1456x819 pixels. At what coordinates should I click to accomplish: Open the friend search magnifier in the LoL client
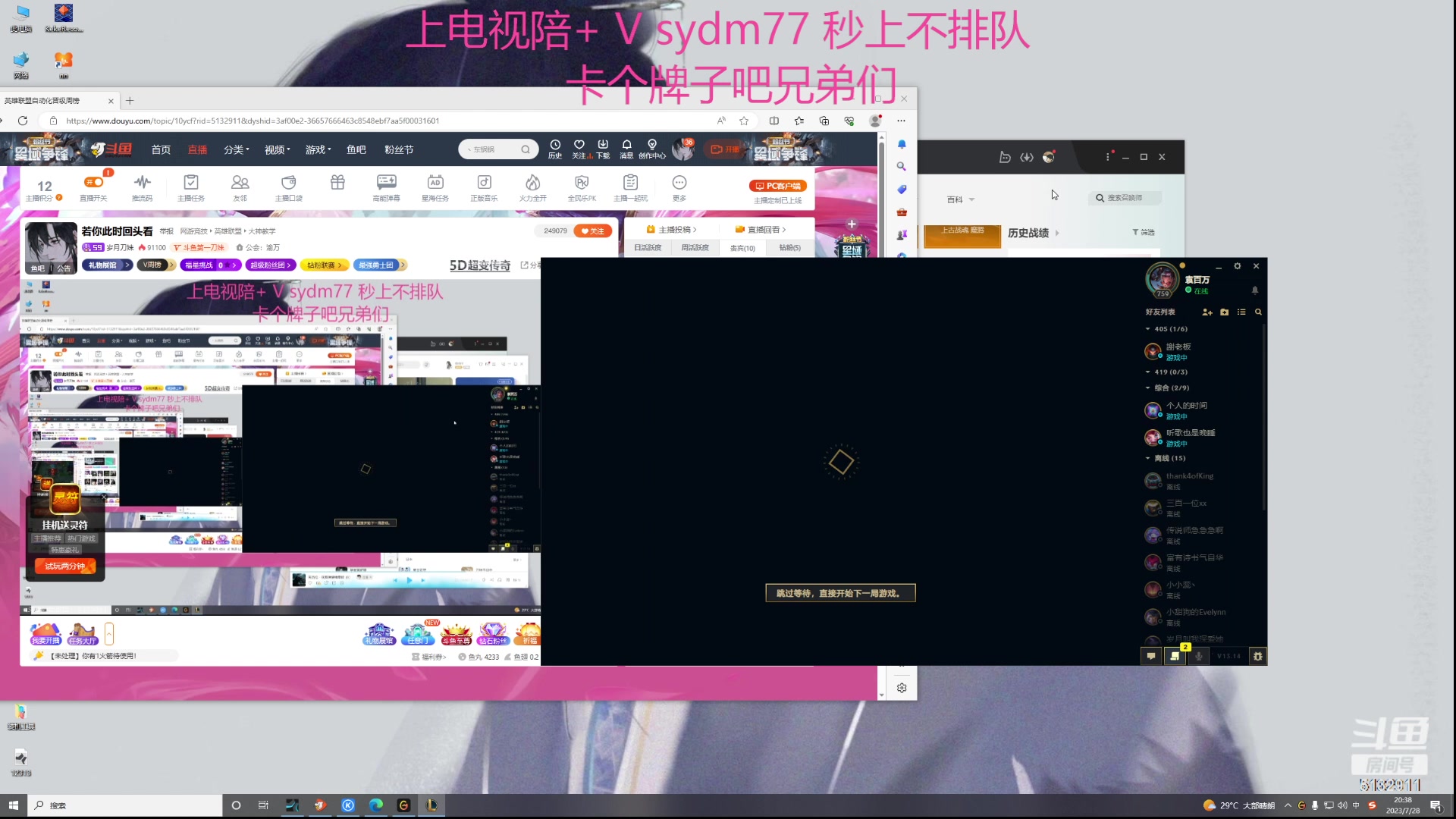click(1258, 312)
